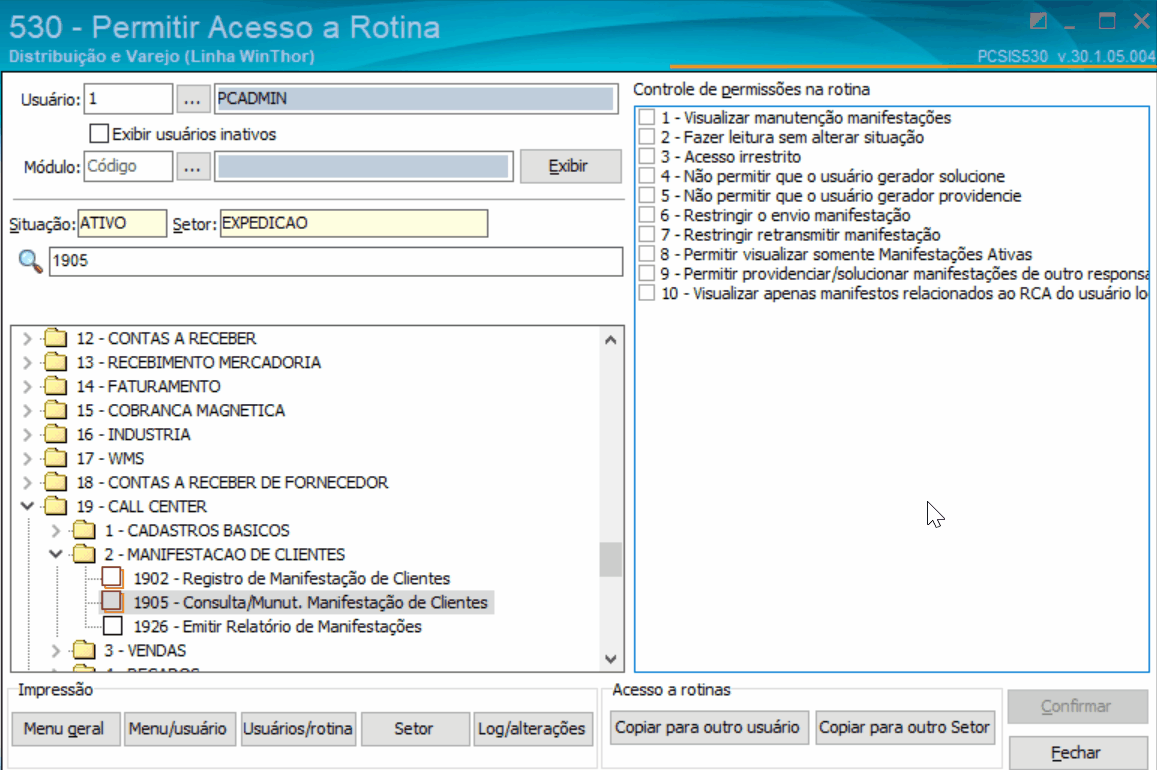Click the Situação field showing ATIVO
This screenshot has height=770, width=1157.
[122, 223]
